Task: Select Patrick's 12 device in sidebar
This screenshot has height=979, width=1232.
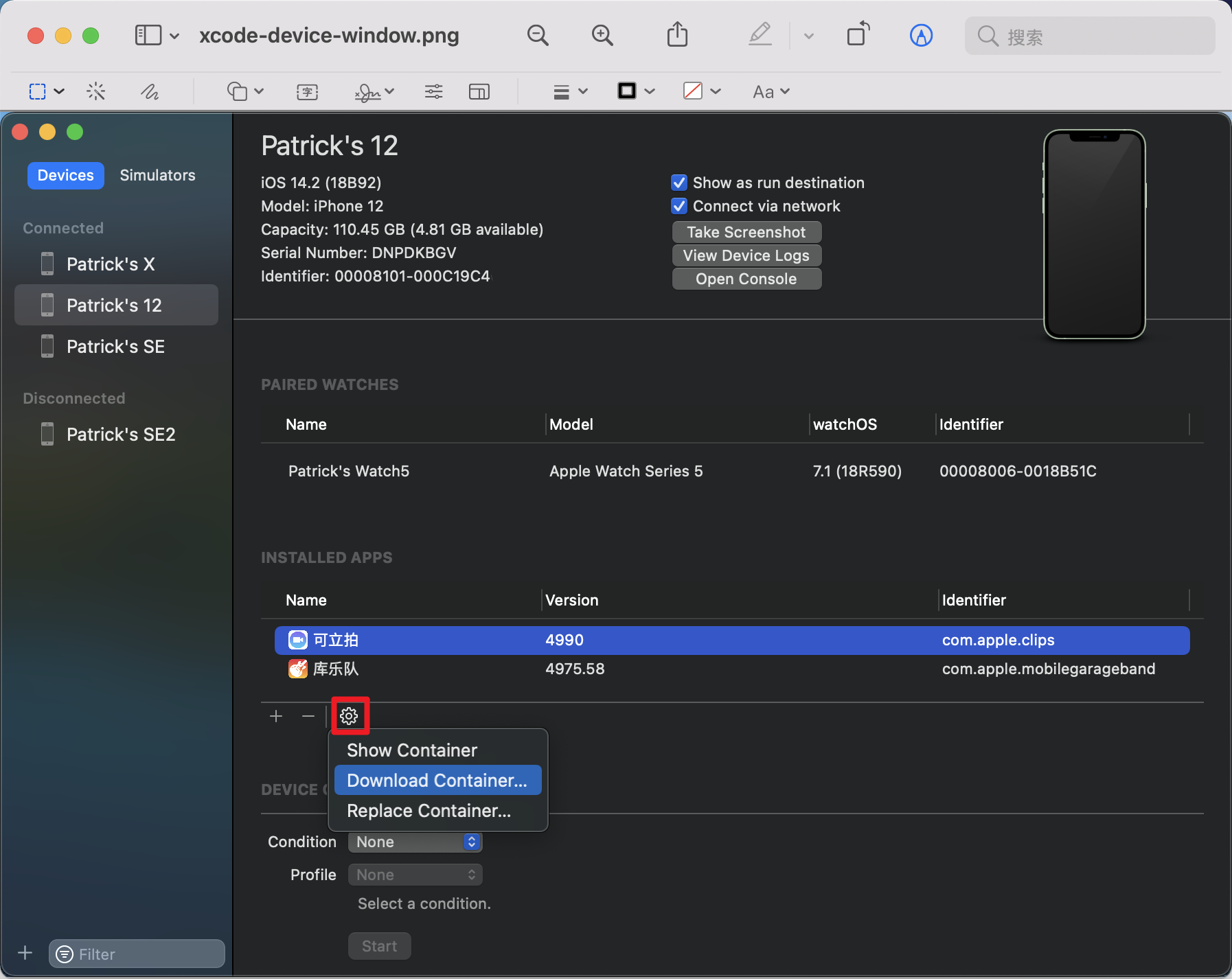Action: point(116,305)
